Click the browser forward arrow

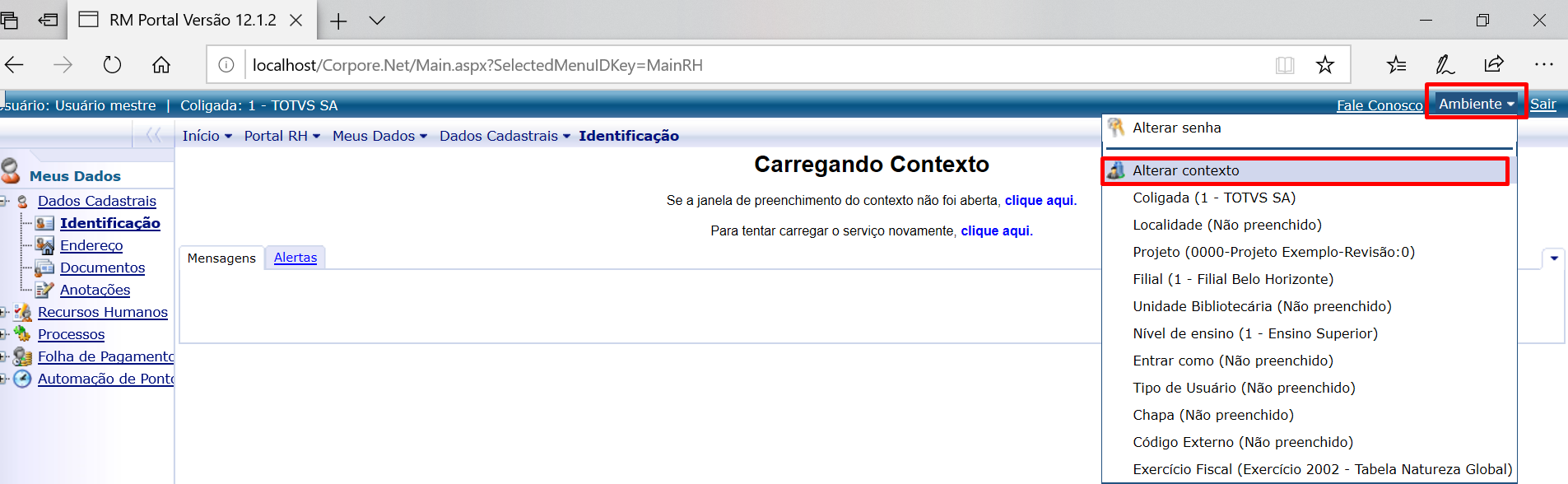63,64
